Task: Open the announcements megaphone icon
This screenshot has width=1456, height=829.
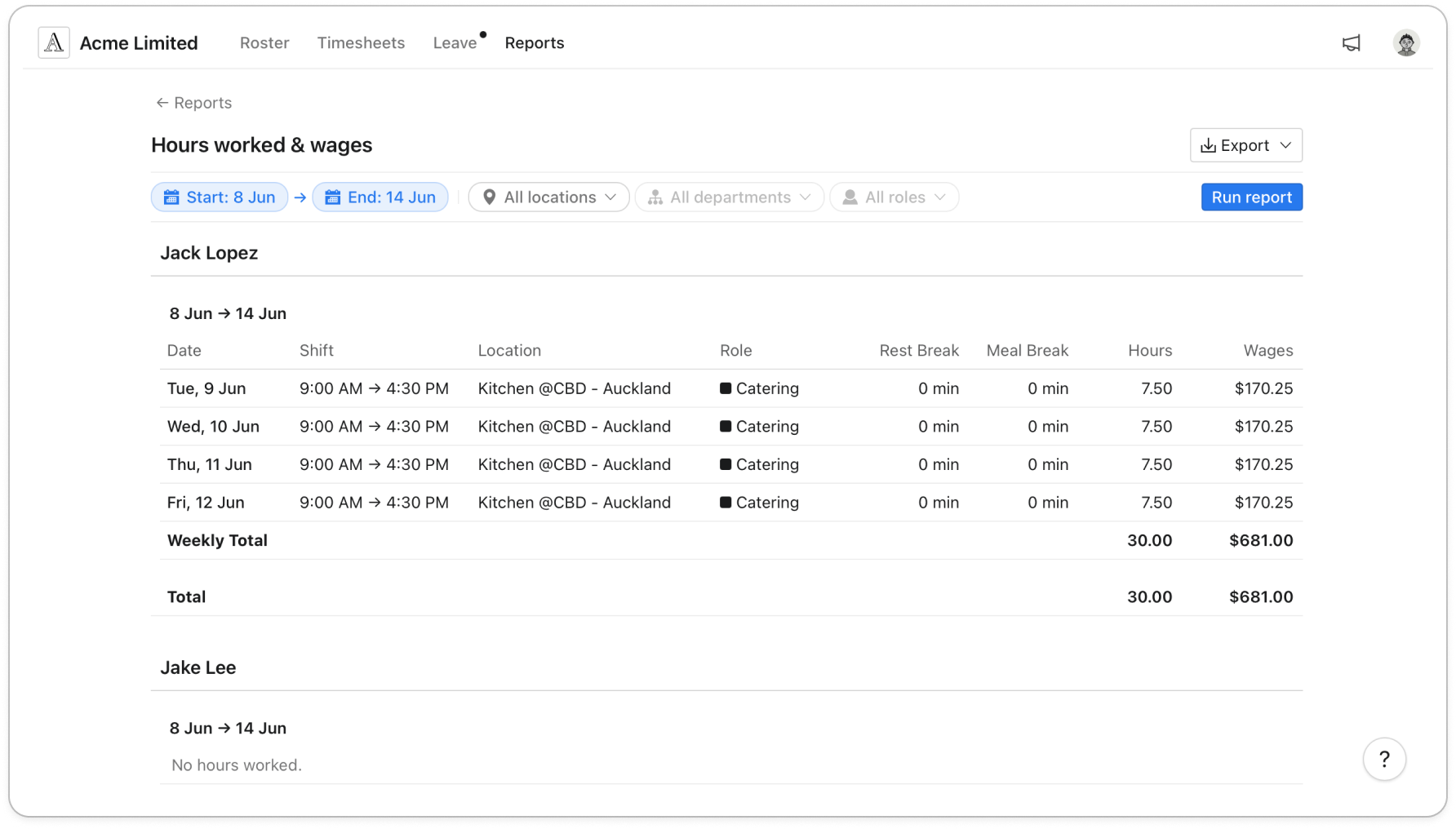Action: coord(1352,43)
